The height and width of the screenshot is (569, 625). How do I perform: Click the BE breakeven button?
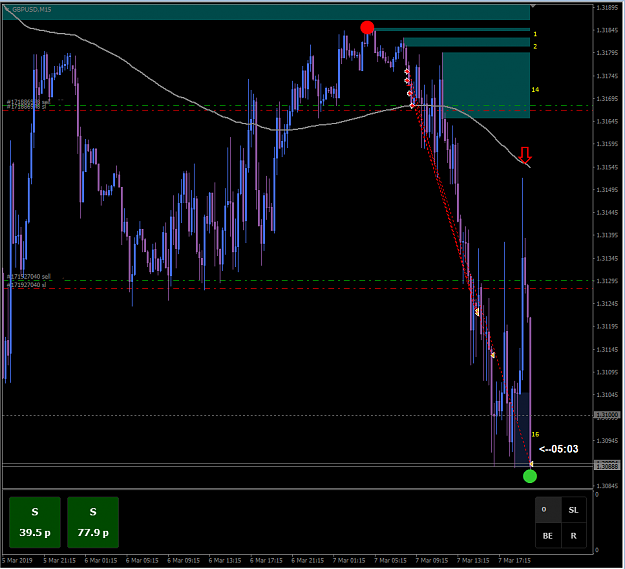pyautogui.click(x=548, y=536)
